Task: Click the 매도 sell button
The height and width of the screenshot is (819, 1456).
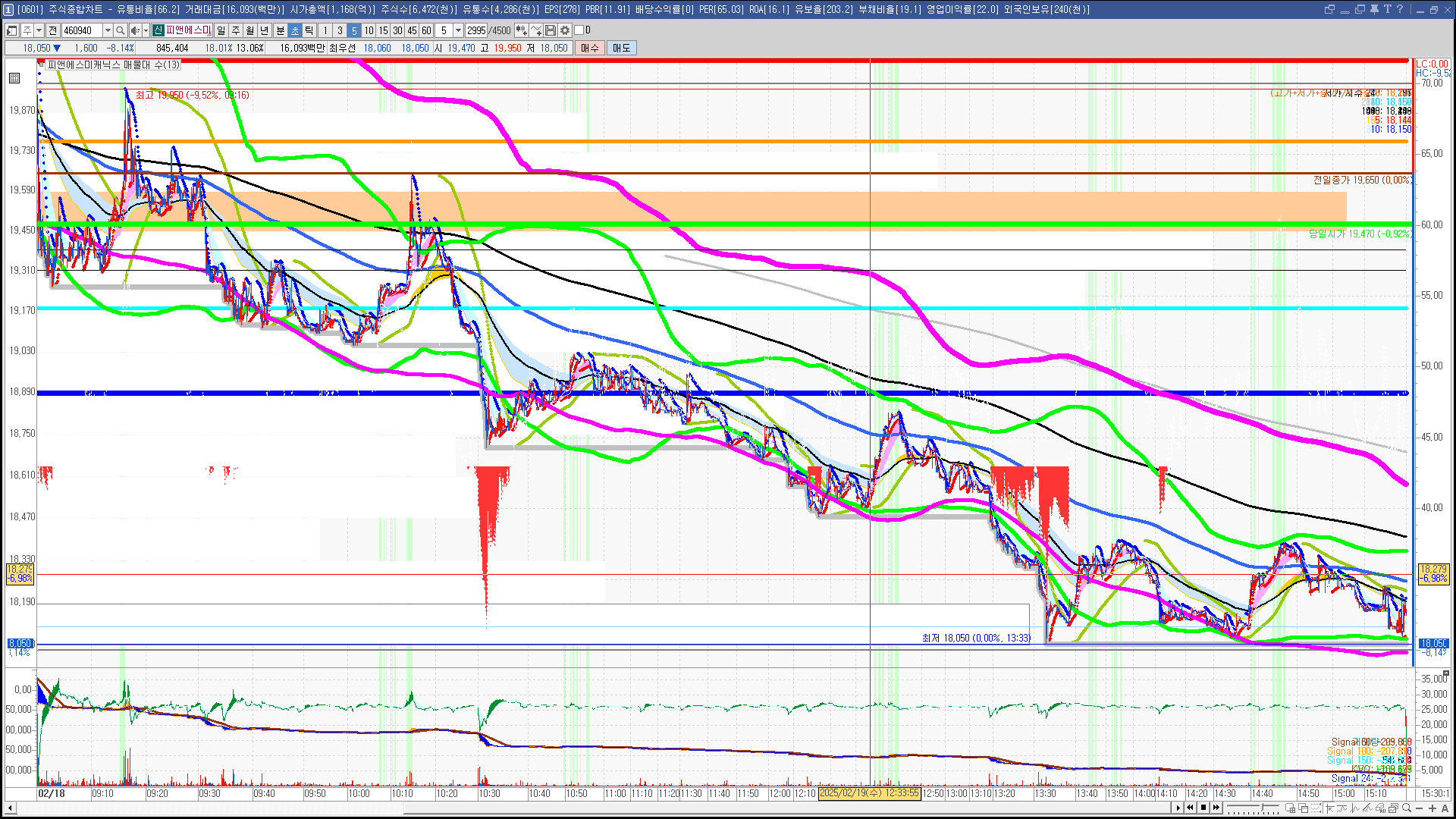Action: [621, 48]
